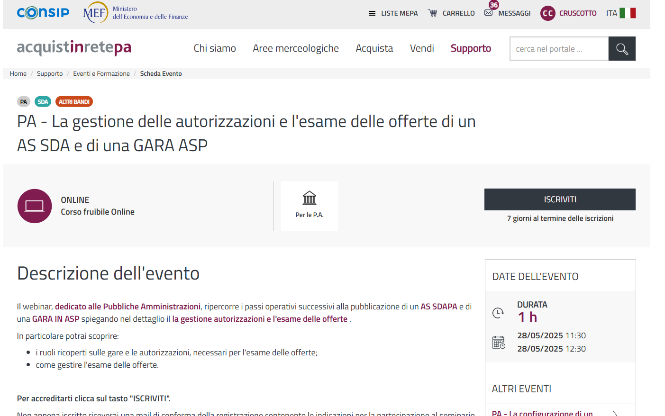Viewport: 665px width, 416px height.
Task: Click the calendar icon beside event dates
Action: pos(498,342)
